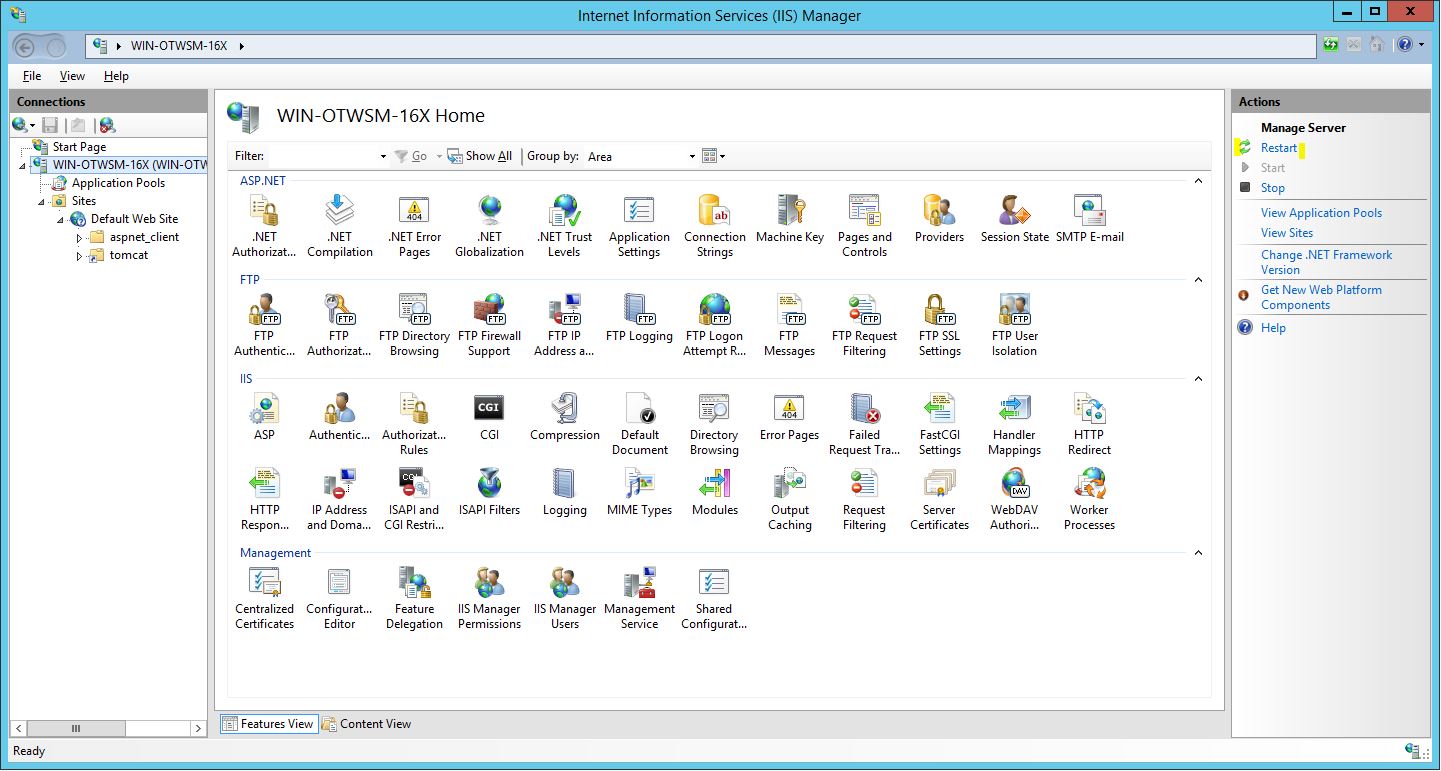
Task: Collapse the FTP group
Action: click(x=1198, y=280)
